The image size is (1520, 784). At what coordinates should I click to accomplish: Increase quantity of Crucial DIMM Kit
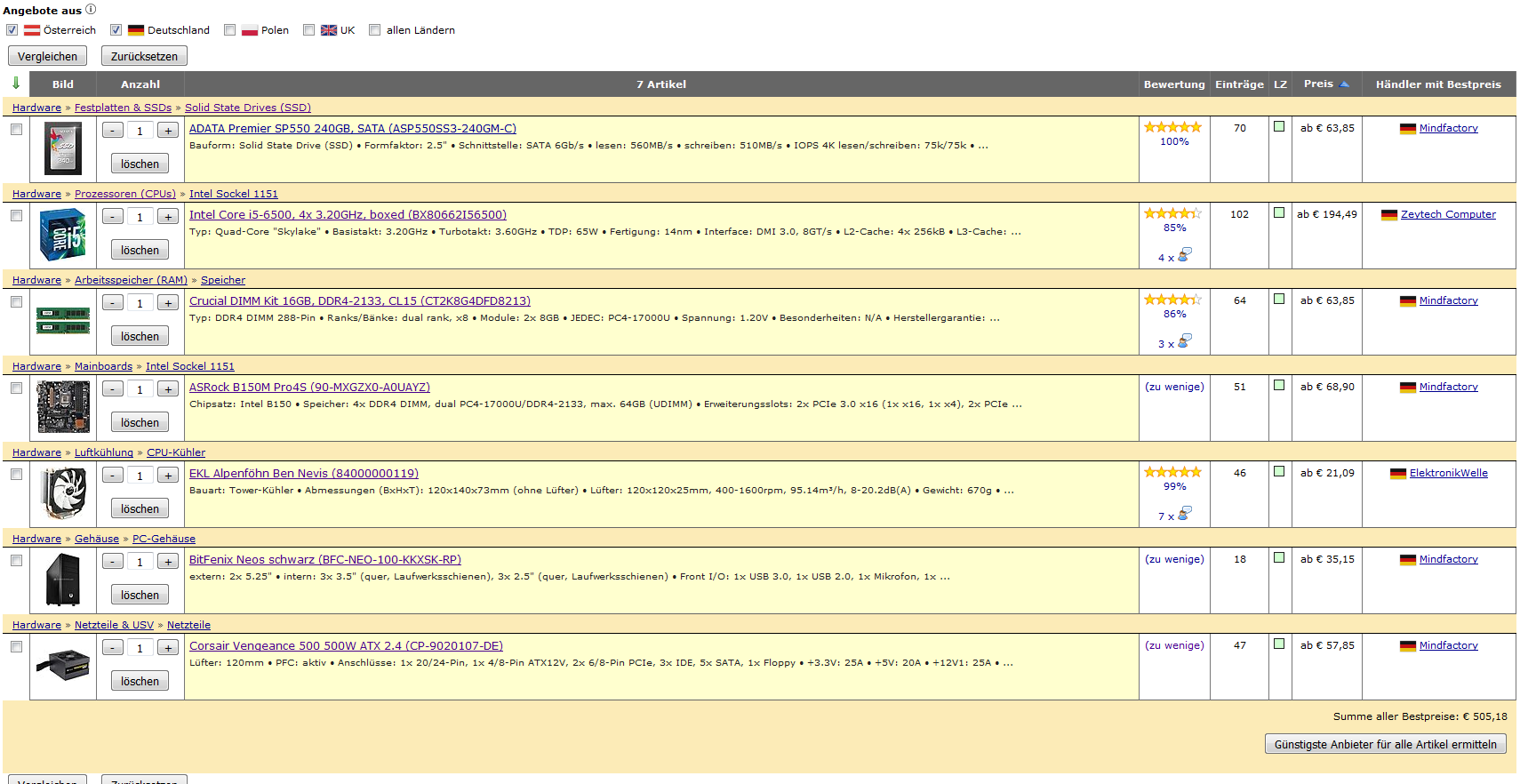point(168,303)
